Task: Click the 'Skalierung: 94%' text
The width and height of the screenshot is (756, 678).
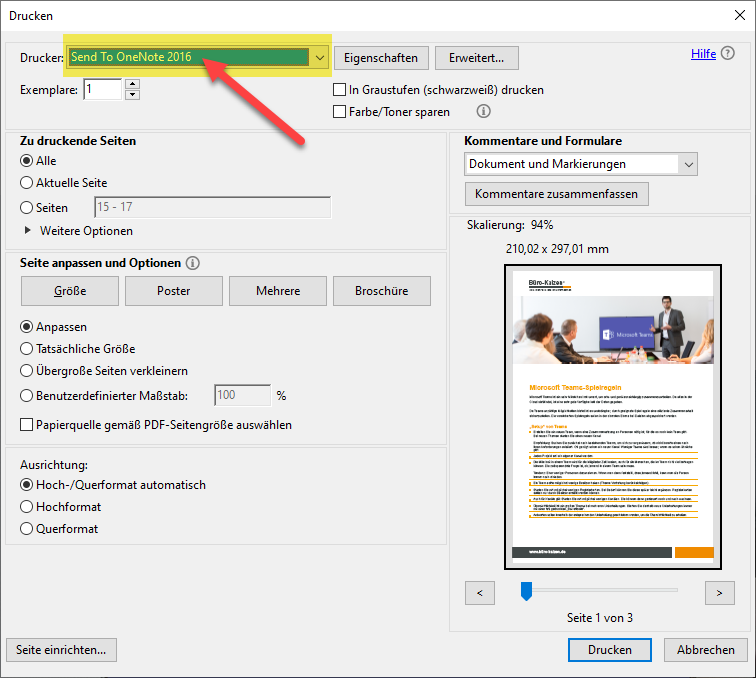Action: pos(510,225)
